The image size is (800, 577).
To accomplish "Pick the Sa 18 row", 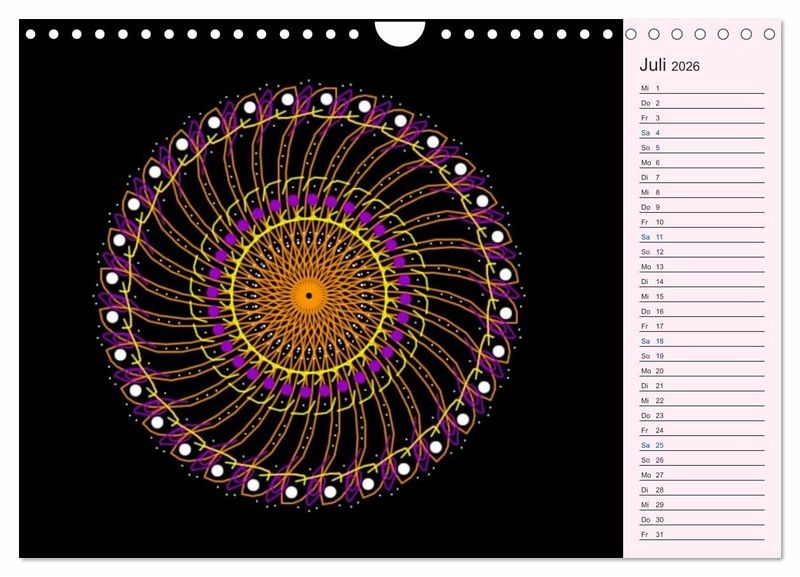I will pos(701,341).
